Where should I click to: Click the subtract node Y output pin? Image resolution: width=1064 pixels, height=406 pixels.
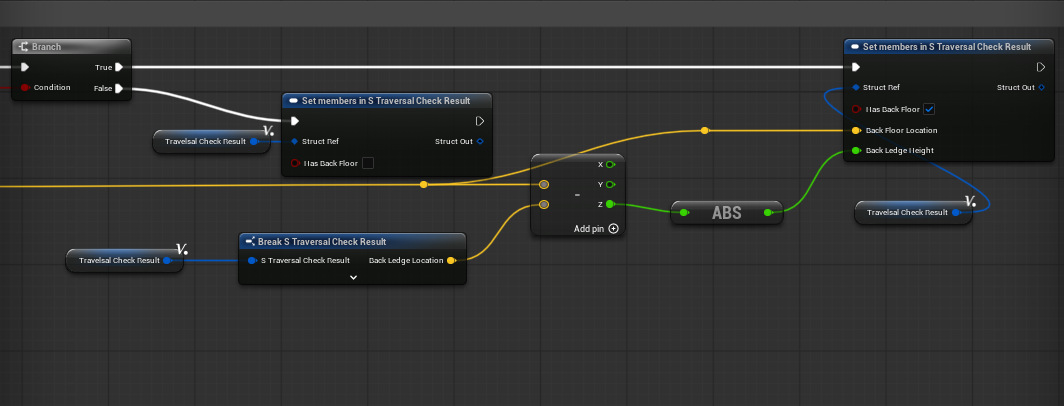[x=609, y=184]
